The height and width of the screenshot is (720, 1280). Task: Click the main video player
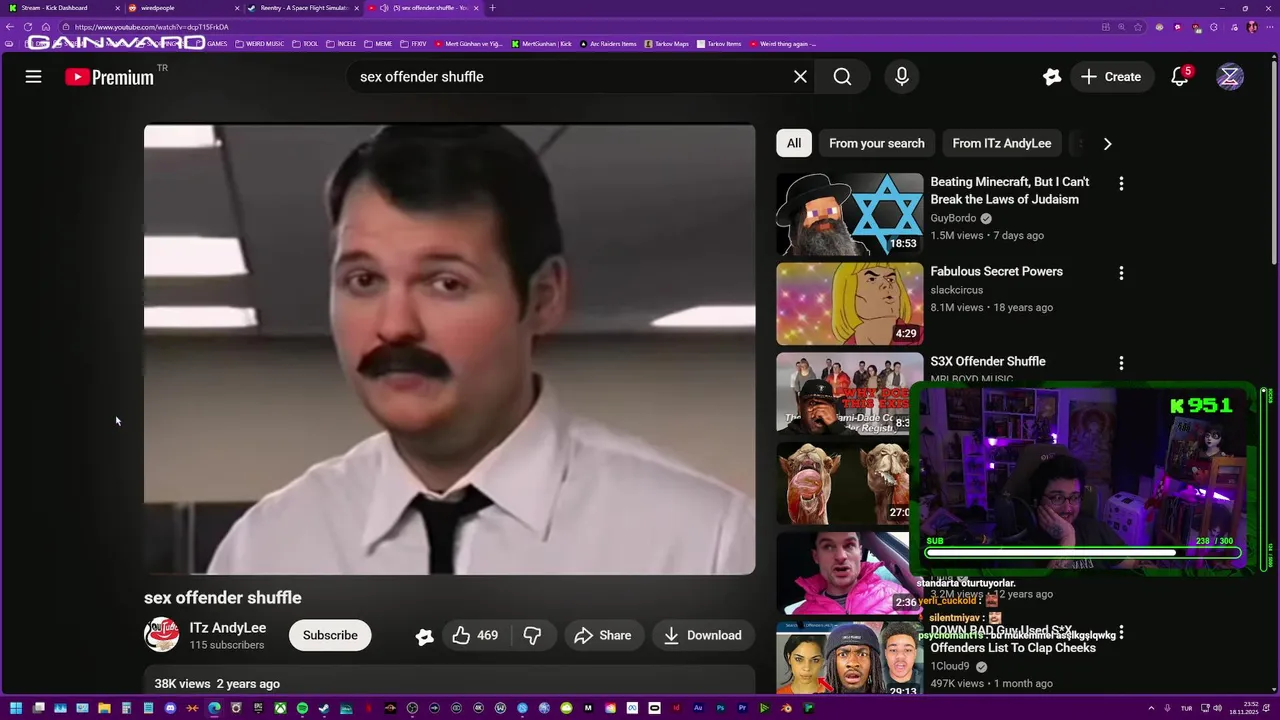450,349
